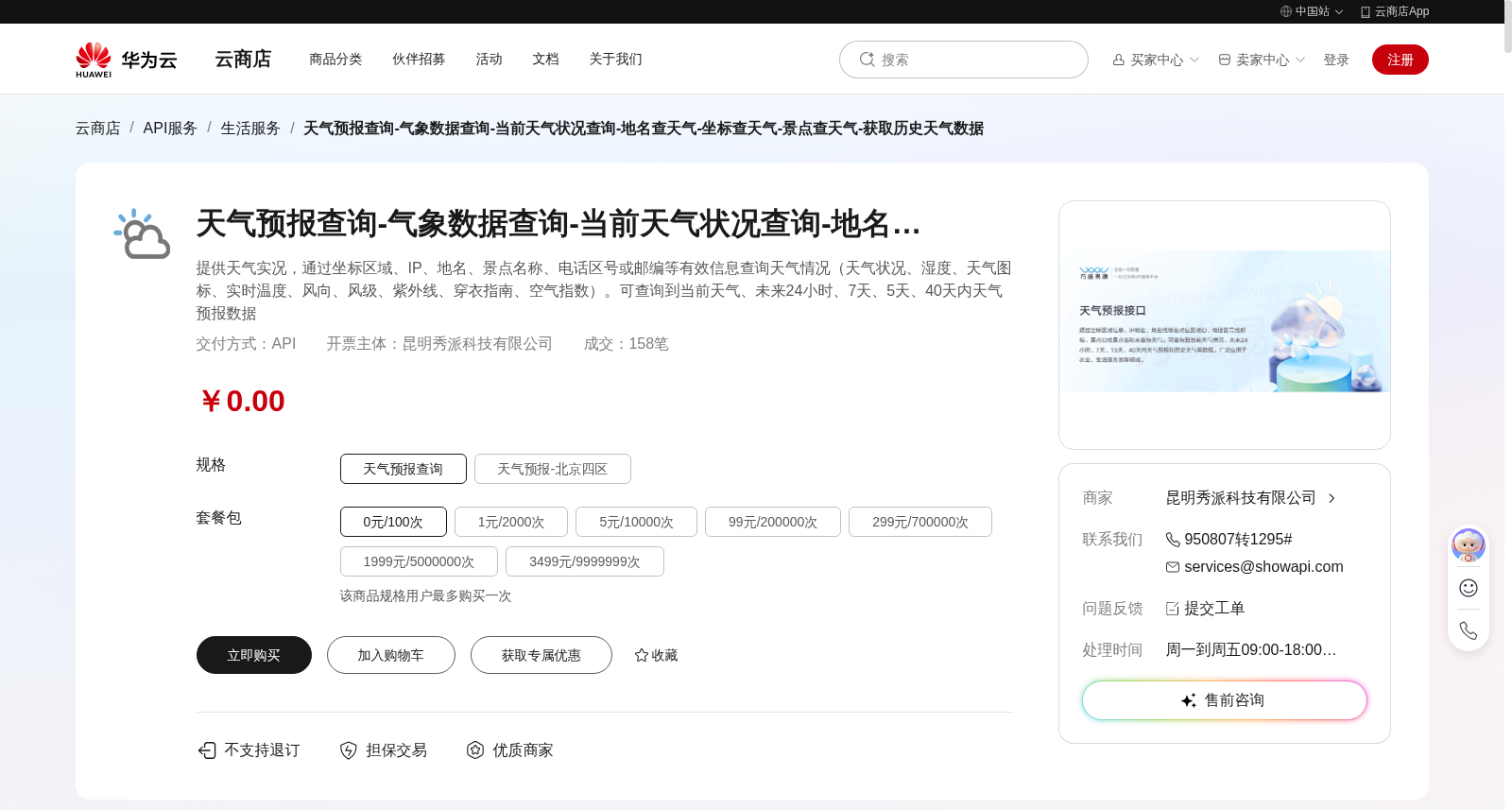This screenshot has height=810, width=1512.
Task: Click the services@showapi.com email address
Action: tap(1263, 567)
